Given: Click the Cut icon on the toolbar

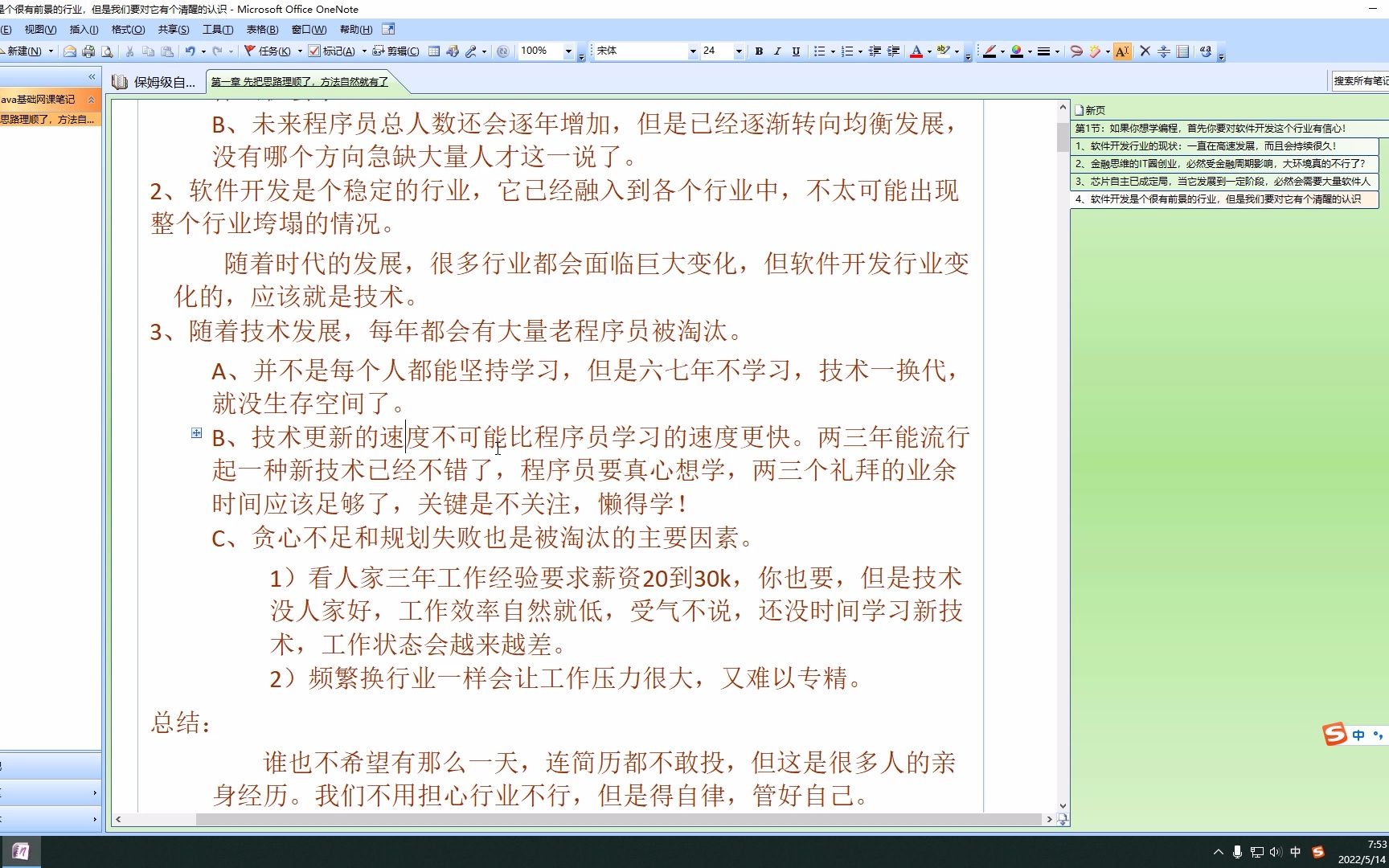Looking at the screenshot, I should click(x=129, y=51).
